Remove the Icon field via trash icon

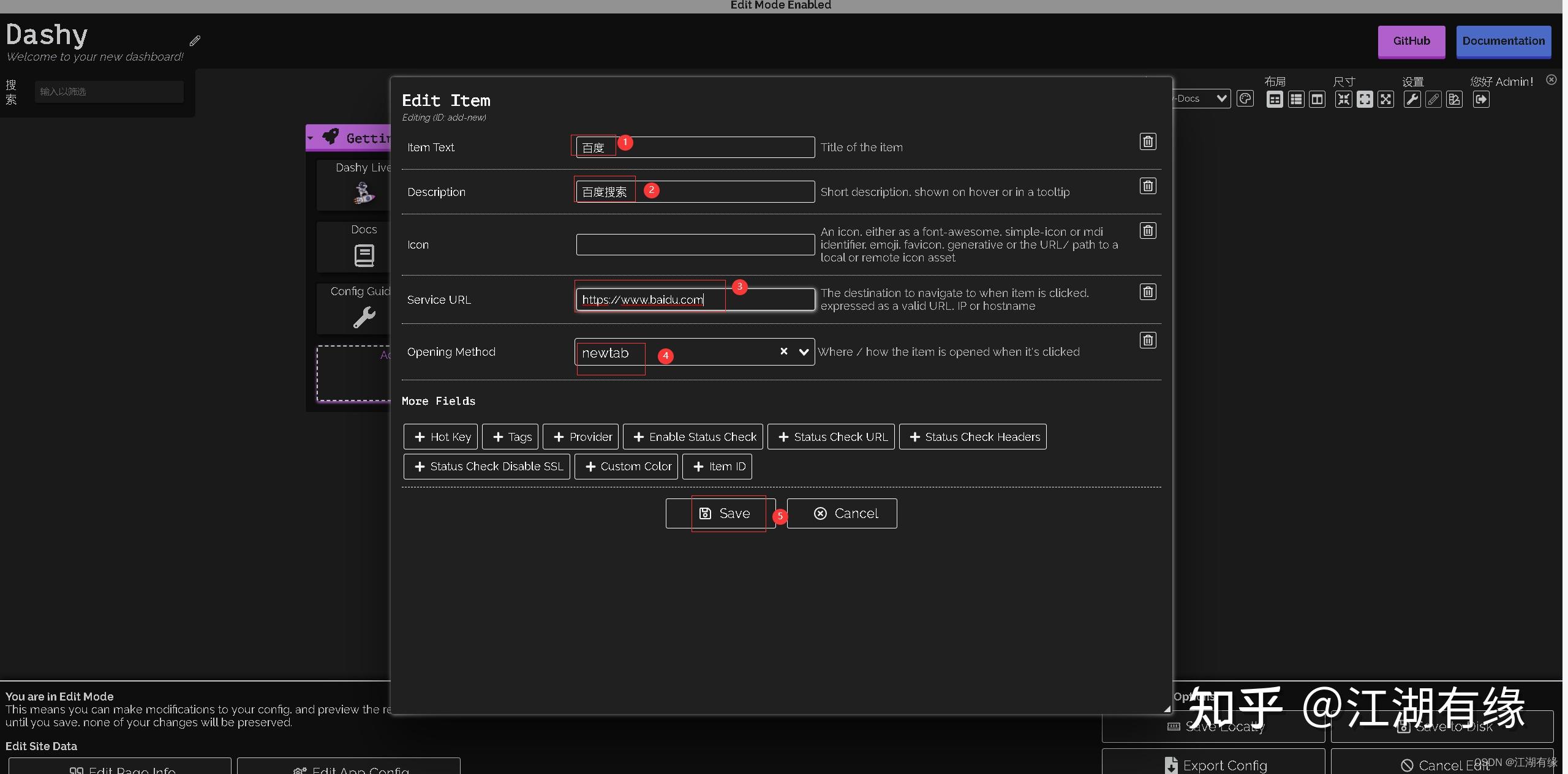click(x=1148, y=231)
